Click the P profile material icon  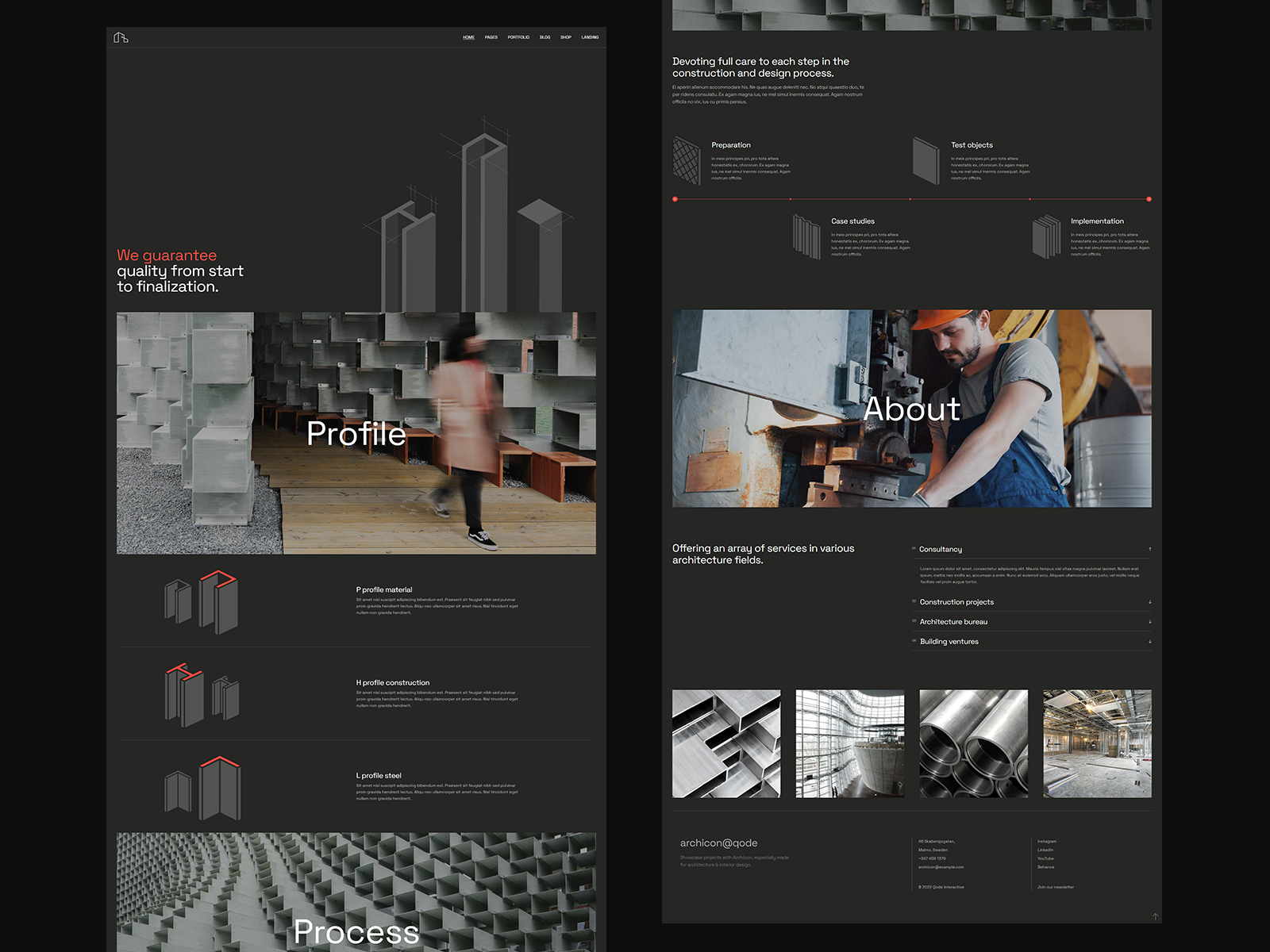click(x=202, y=601)
